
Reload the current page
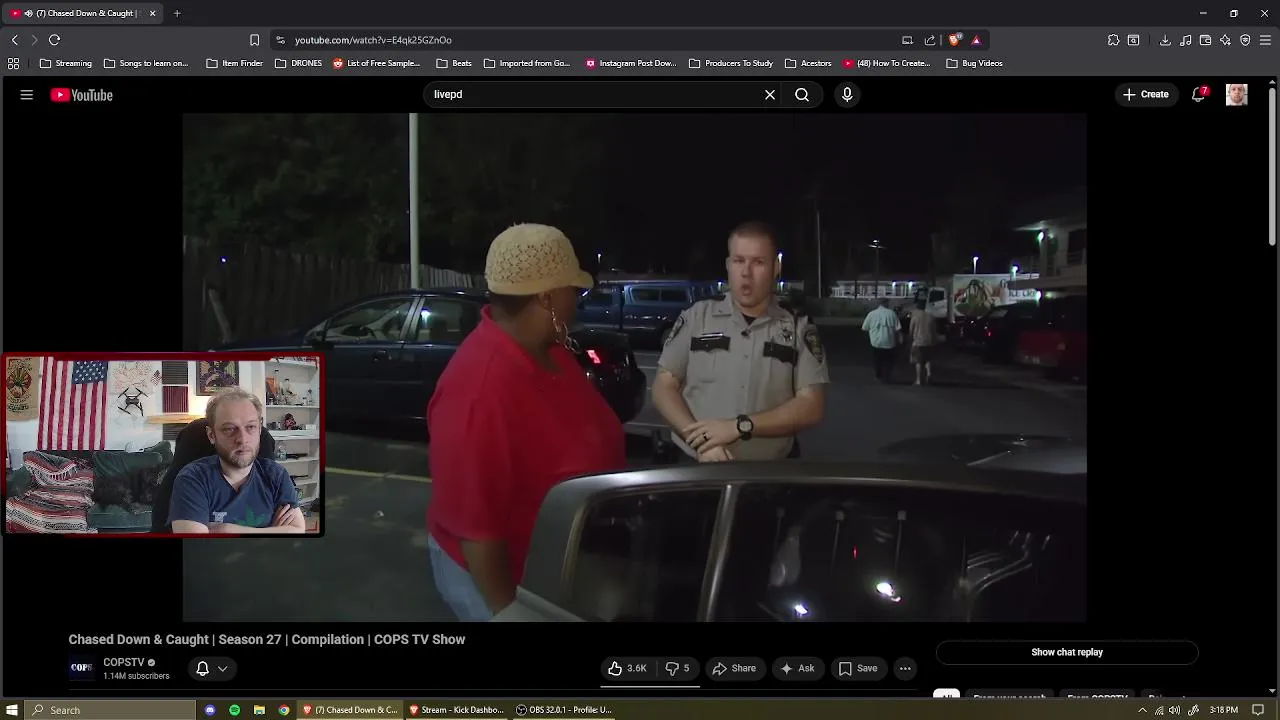55,40
